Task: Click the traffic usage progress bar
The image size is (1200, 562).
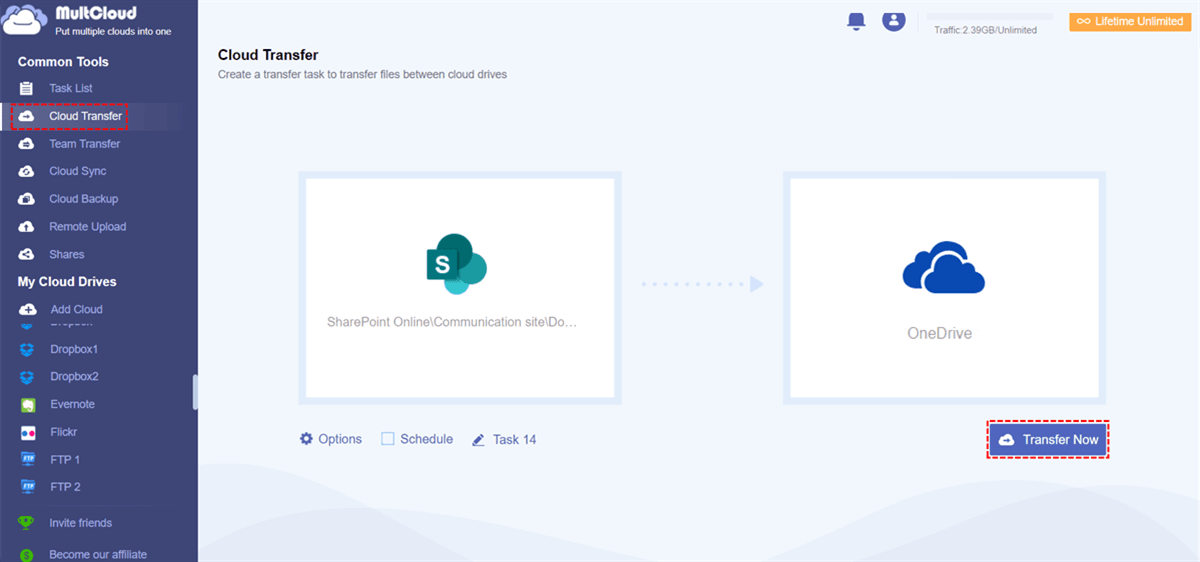Action: click(x=989, y=17)
